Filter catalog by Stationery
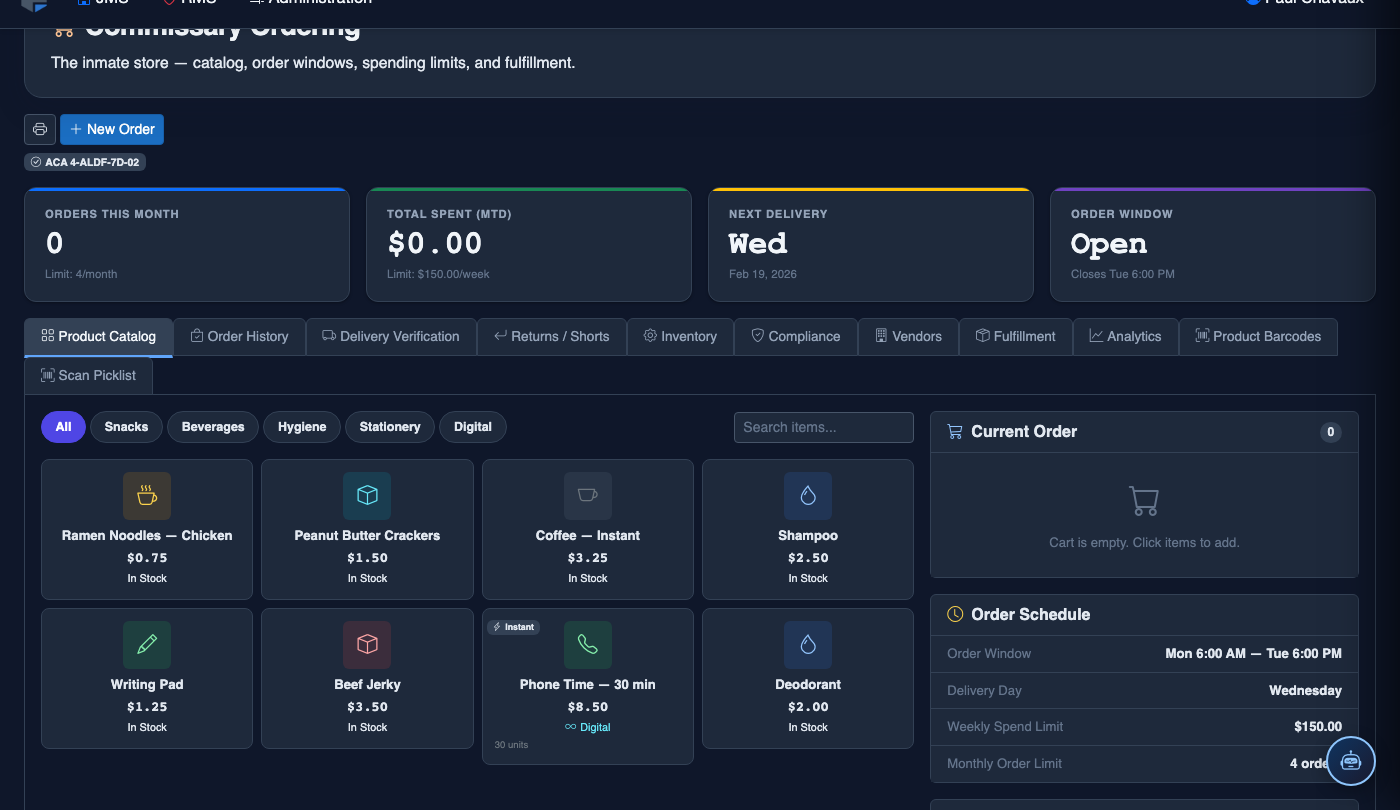Screen dimensions: 1400x810 coord(390,427)
